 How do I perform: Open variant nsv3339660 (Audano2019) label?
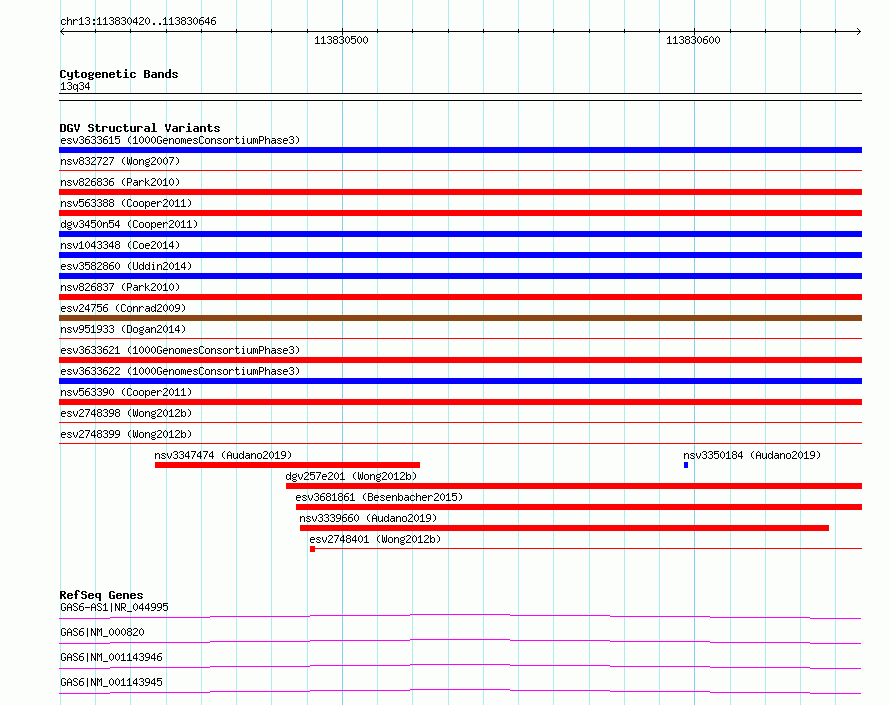pos(368,518)
